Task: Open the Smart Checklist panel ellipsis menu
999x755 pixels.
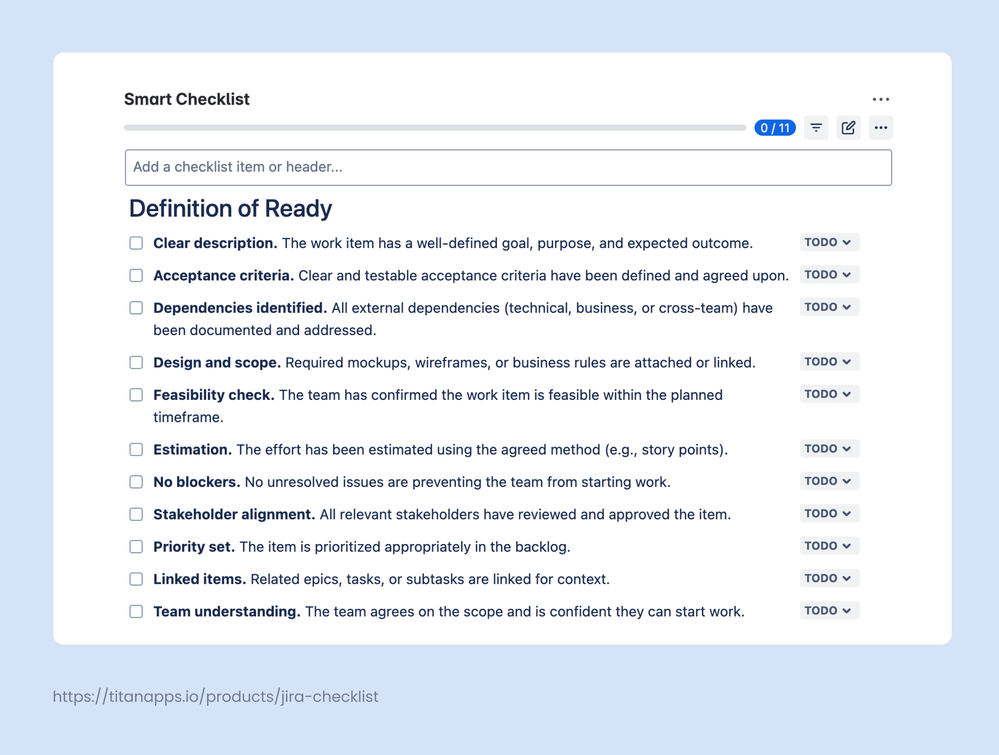Action: [881, 99]
